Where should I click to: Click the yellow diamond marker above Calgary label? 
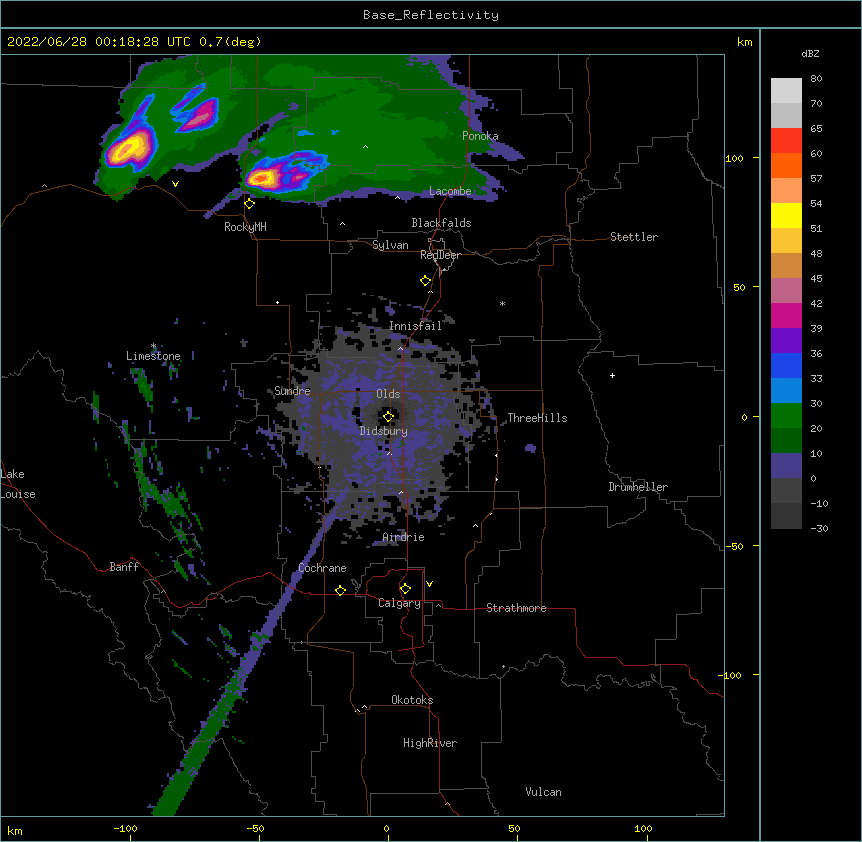(x=405, y=589)
